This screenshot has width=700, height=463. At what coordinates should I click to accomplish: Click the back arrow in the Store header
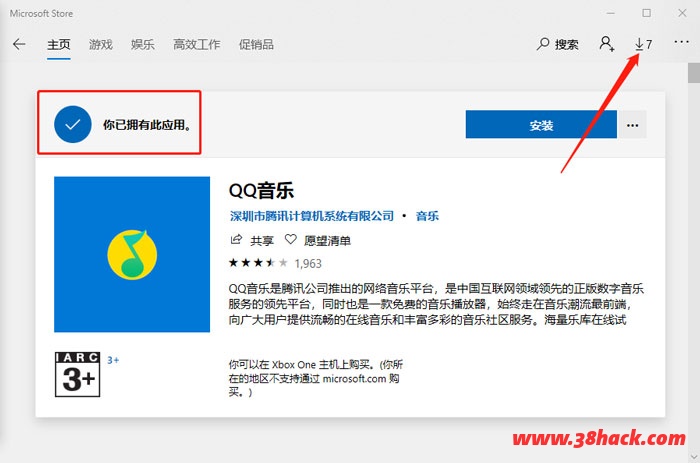(19, 45)
